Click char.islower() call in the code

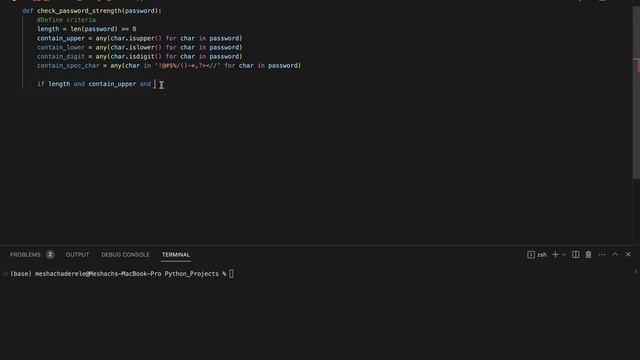click(x=136, y=47)
